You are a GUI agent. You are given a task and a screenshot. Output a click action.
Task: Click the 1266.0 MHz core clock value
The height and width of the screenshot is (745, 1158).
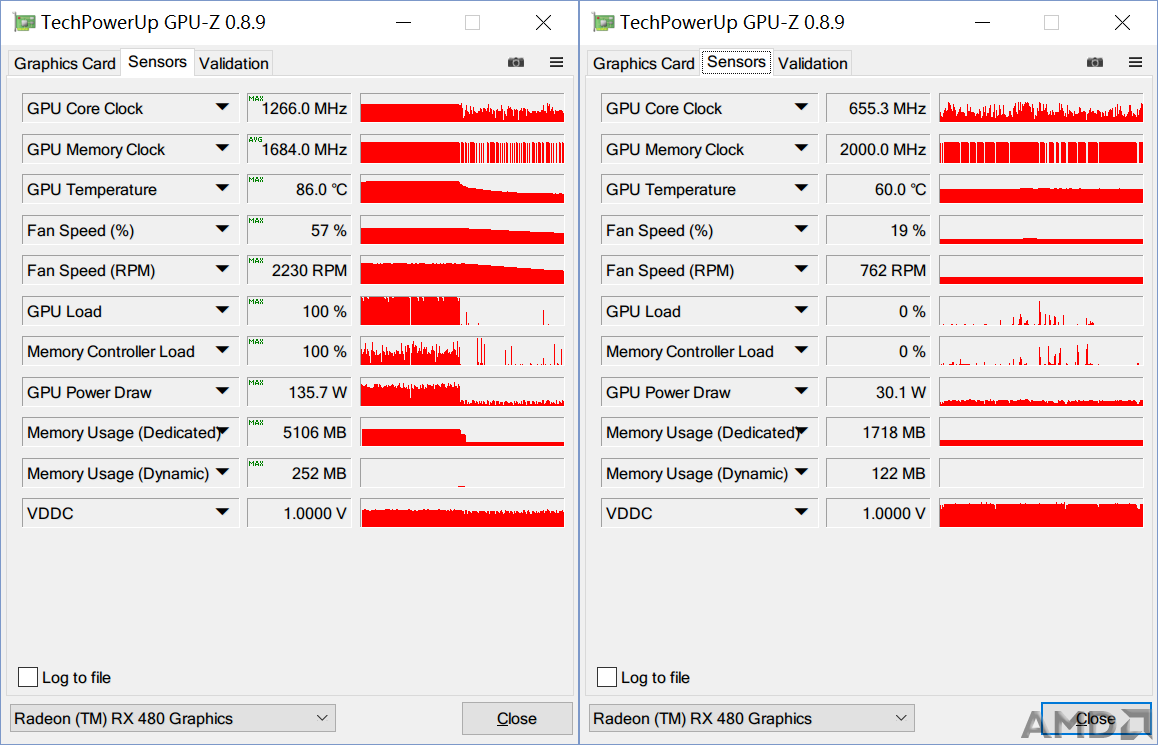[299, 109]
